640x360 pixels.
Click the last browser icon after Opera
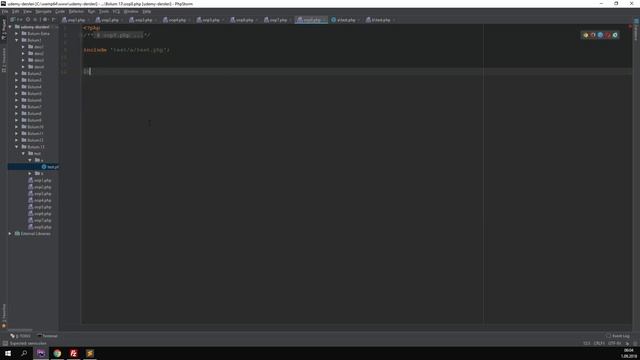point(615,35)
